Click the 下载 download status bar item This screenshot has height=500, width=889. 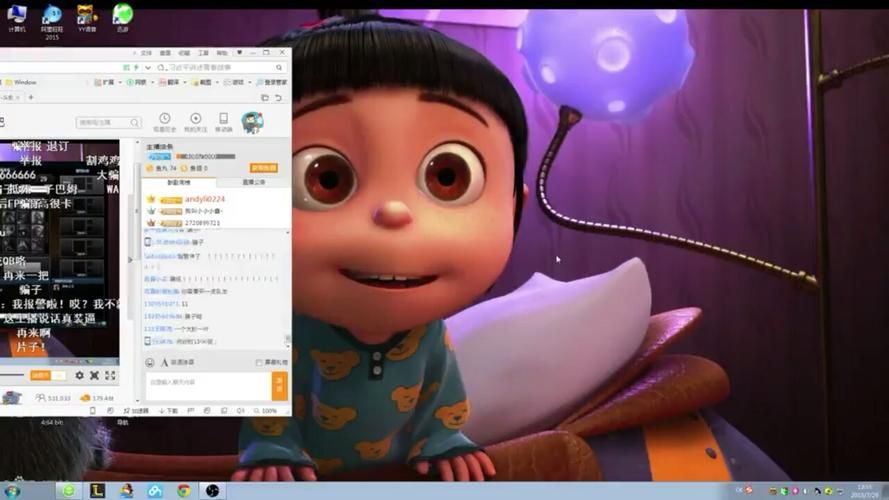coord(168,410)
